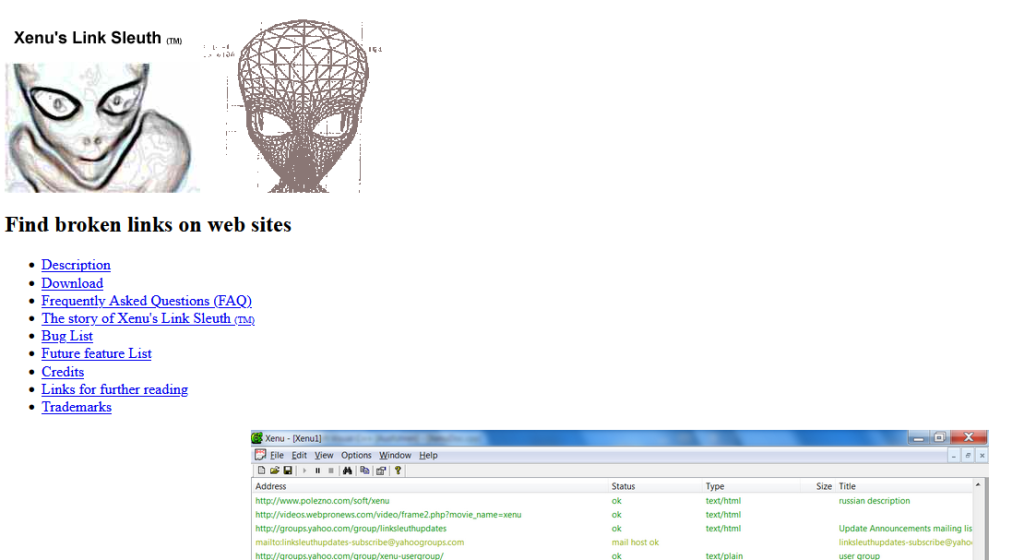Click the 'text/plain' type cell
Screen dimensions: 1024x560
coord(724,555)
